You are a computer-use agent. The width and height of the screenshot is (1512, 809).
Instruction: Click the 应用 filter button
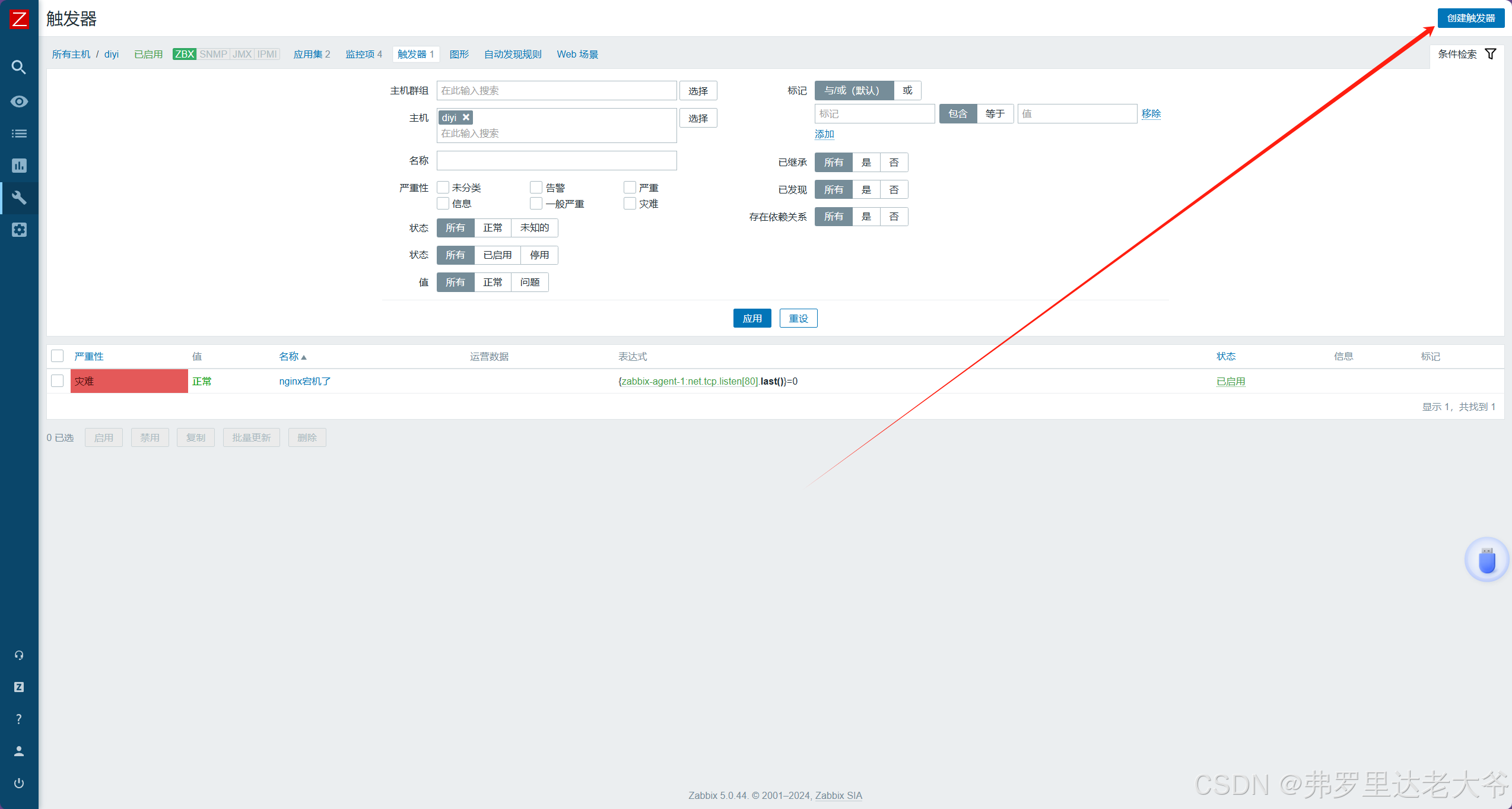752,319
